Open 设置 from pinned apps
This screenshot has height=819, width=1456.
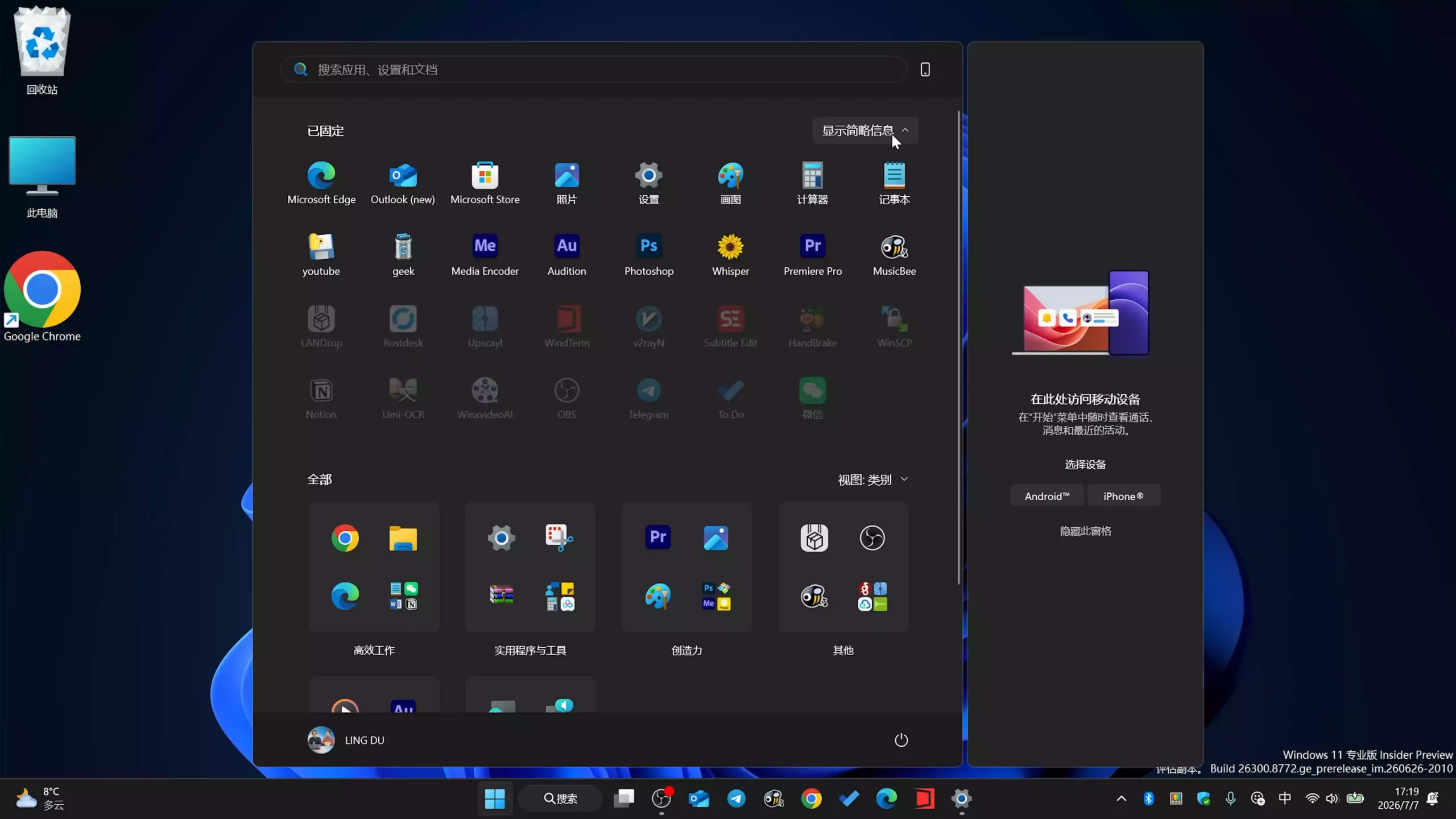coord(648,183)
